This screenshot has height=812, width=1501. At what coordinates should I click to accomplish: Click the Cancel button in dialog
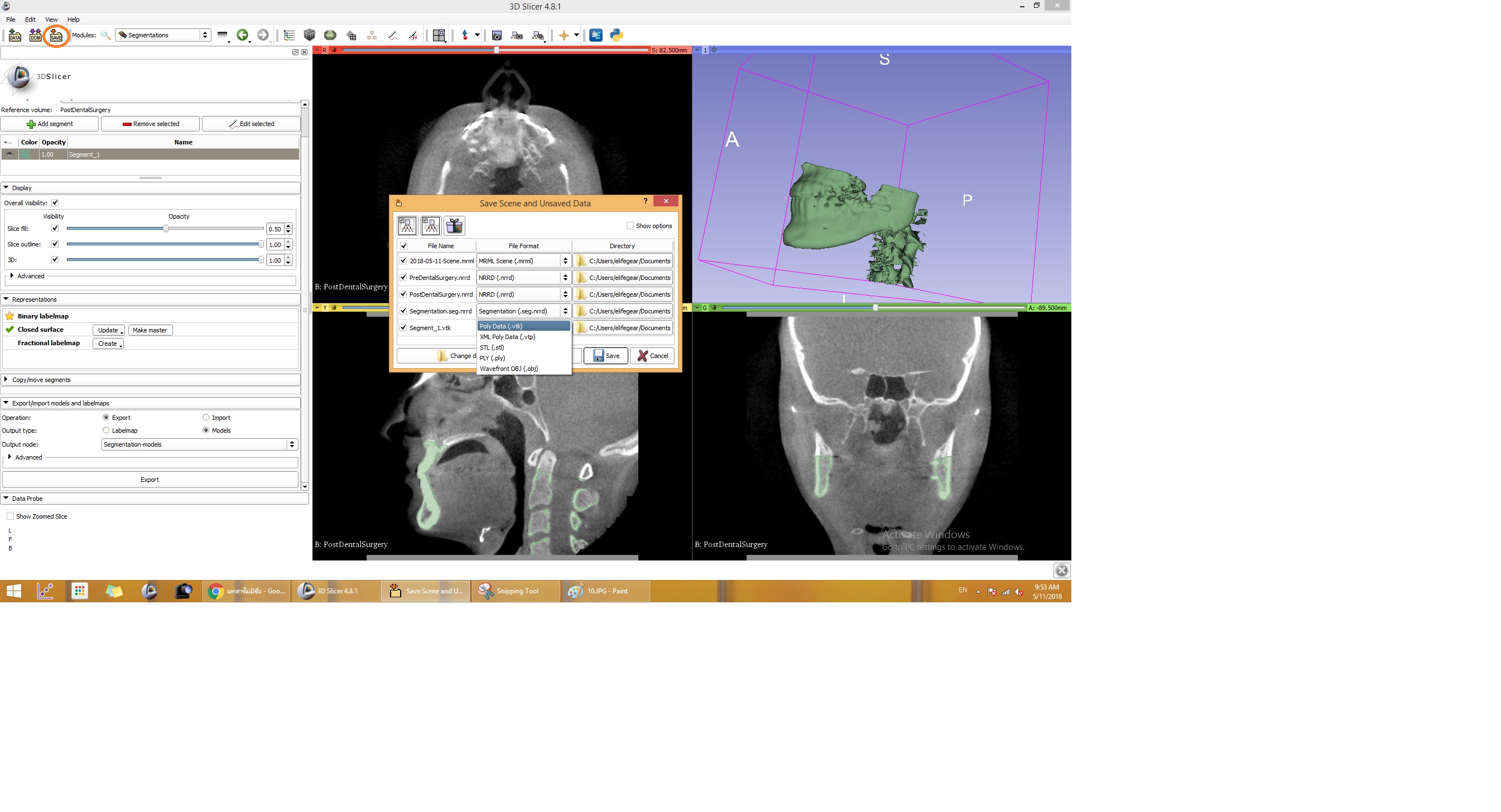pyautogui.click(x=652, y=356)
